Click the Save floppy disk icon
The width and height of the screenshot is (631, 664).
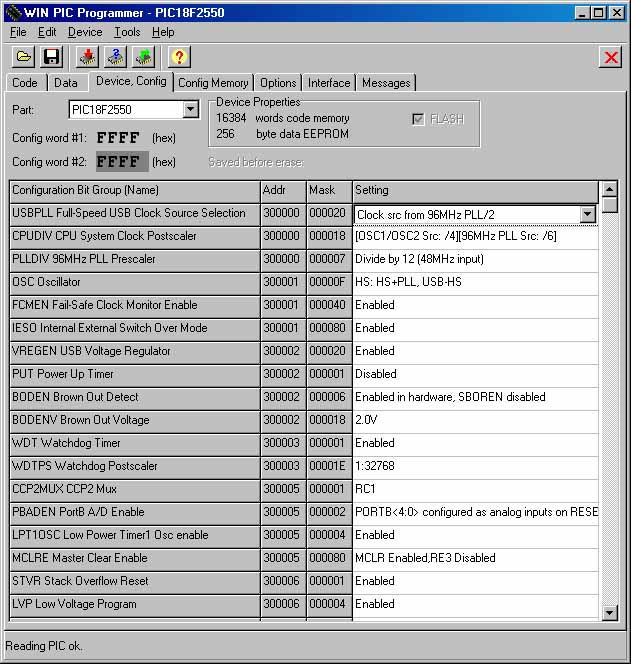51,57
